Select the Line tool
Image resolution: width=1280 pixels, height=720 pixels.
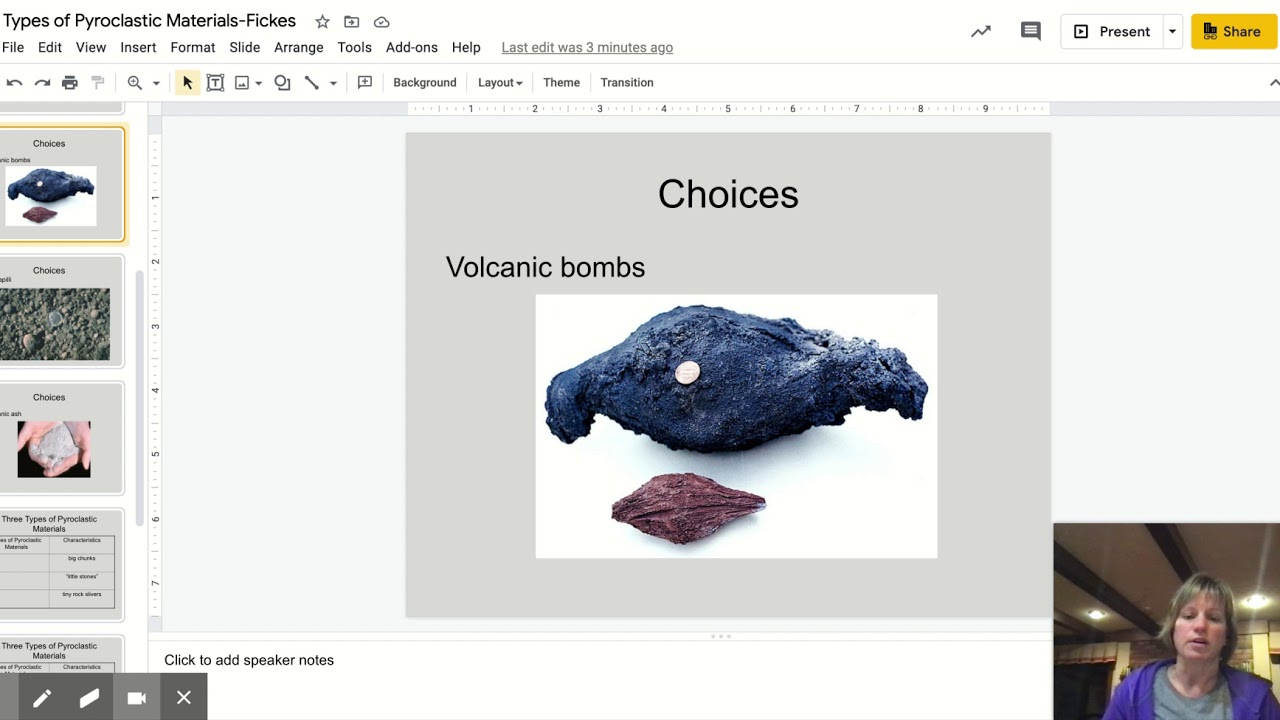[x=312, y=83]
